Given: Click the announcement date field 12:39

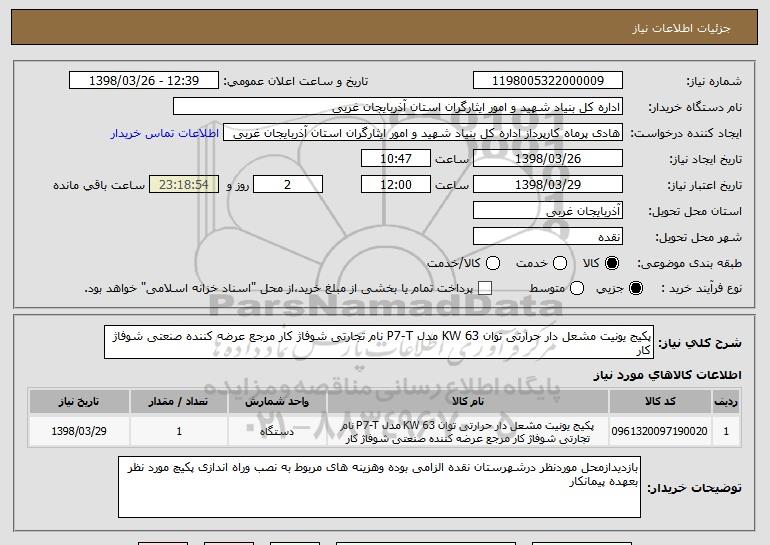Looking at the screenshot, I should pos(144,81).
